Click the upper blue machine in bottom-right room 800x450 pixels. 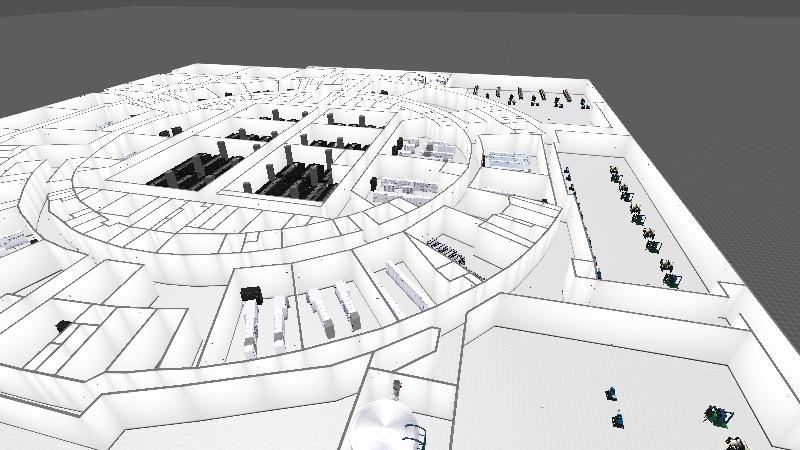tap(612, 393)
